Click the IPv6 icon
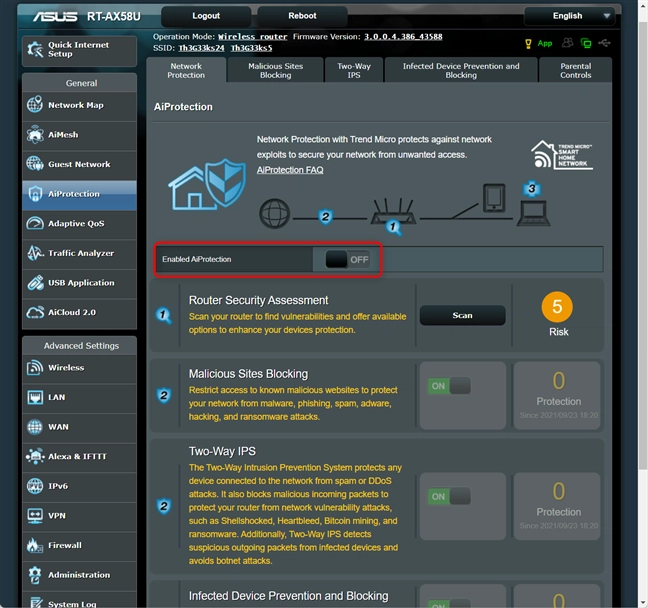This screenshot has height=608, width=648. [x=35, y=486]
